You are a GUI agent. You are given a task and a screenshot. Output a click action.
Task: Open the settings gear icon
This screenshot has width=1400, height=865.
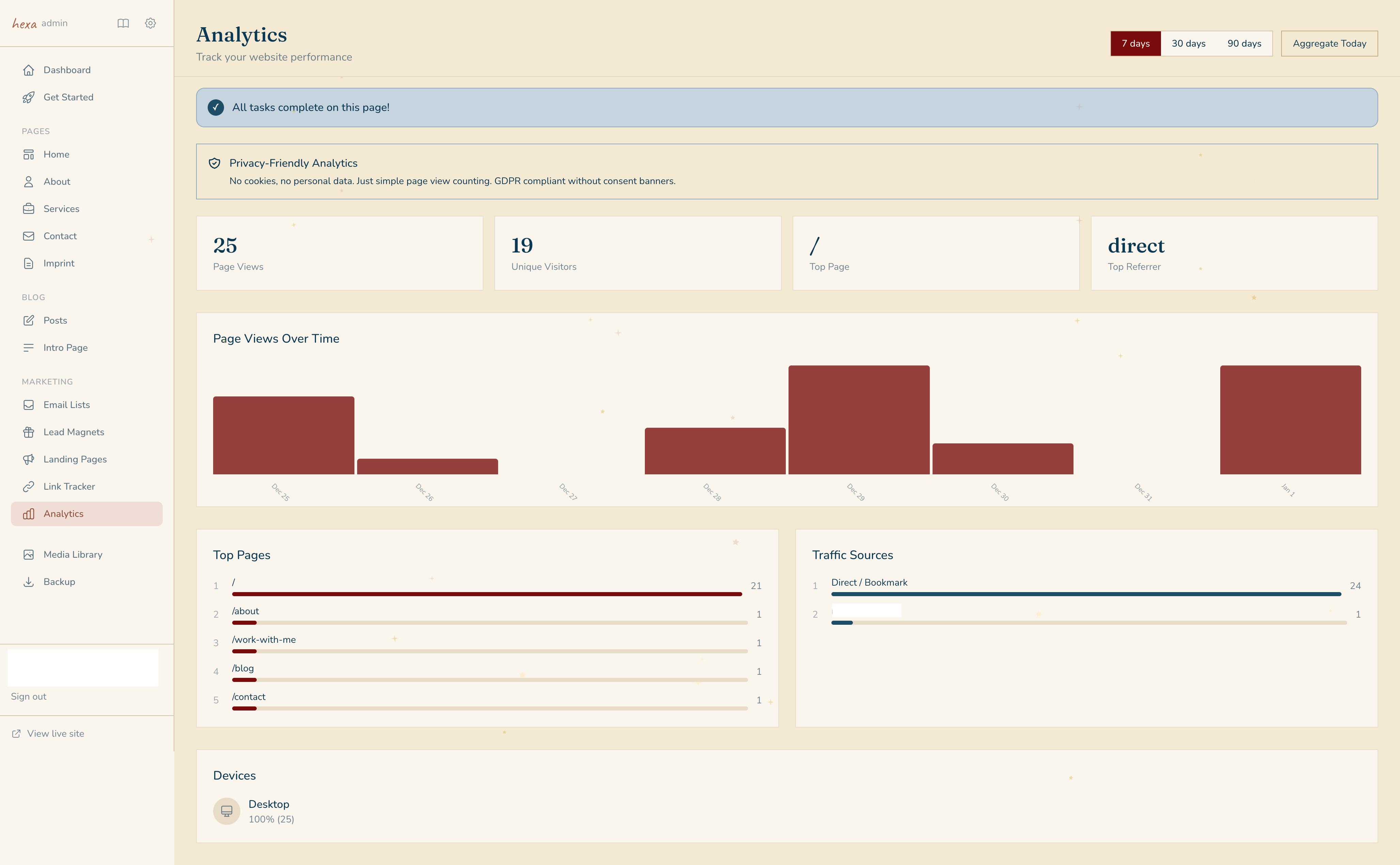150,23
